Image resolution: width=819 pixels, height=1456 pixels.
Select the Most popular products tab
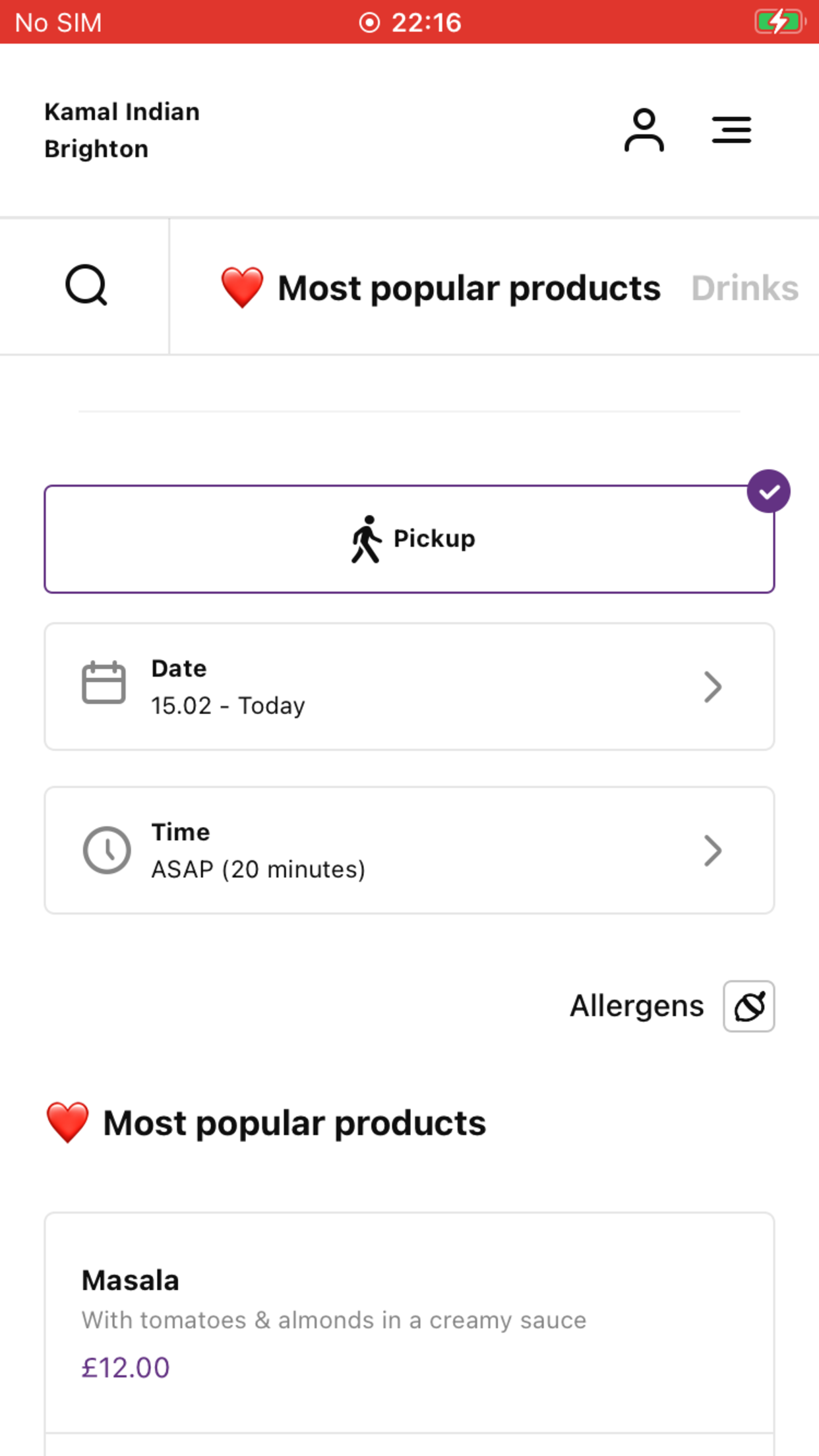pyautogui.click(x=440, y=288)
